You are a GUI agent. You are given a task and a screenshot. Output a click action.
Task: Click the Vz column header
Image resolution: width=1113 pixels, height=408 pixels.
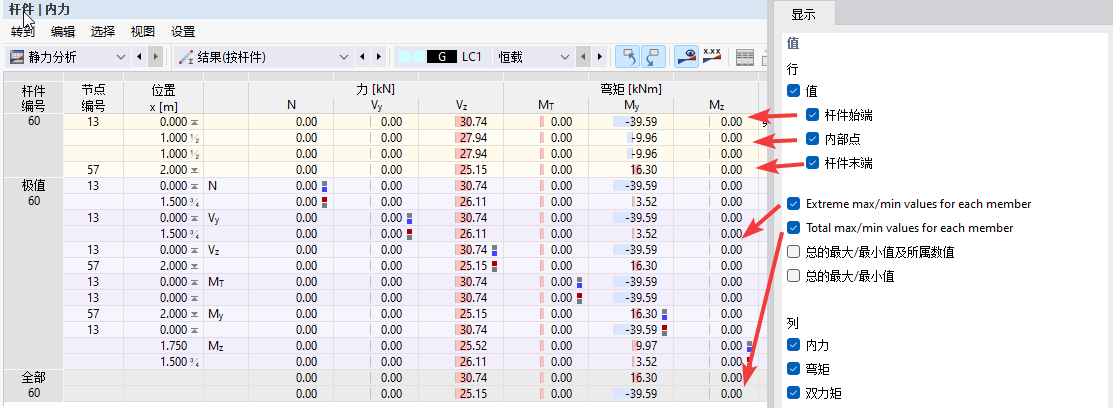(461, 106)
